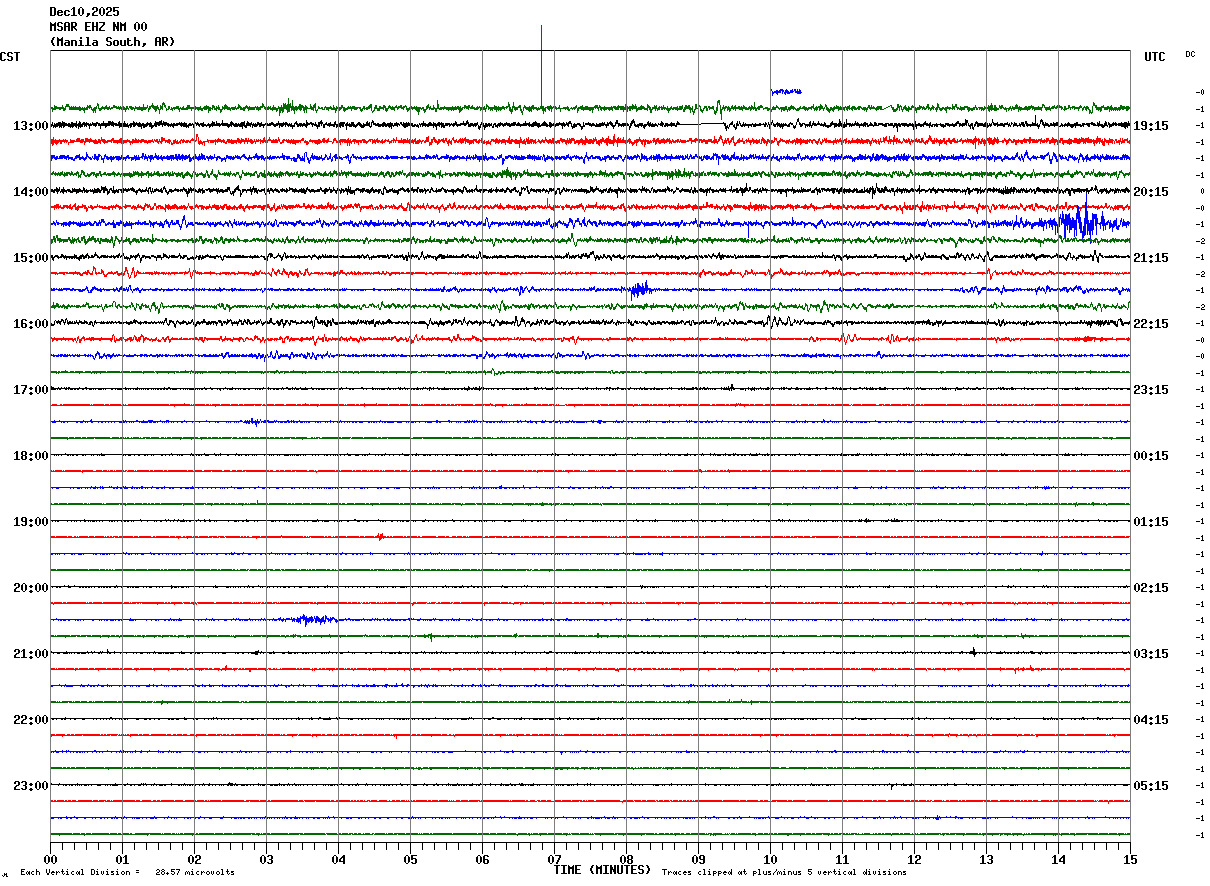Click the 07 minute tick label

(x=554, y=859)
